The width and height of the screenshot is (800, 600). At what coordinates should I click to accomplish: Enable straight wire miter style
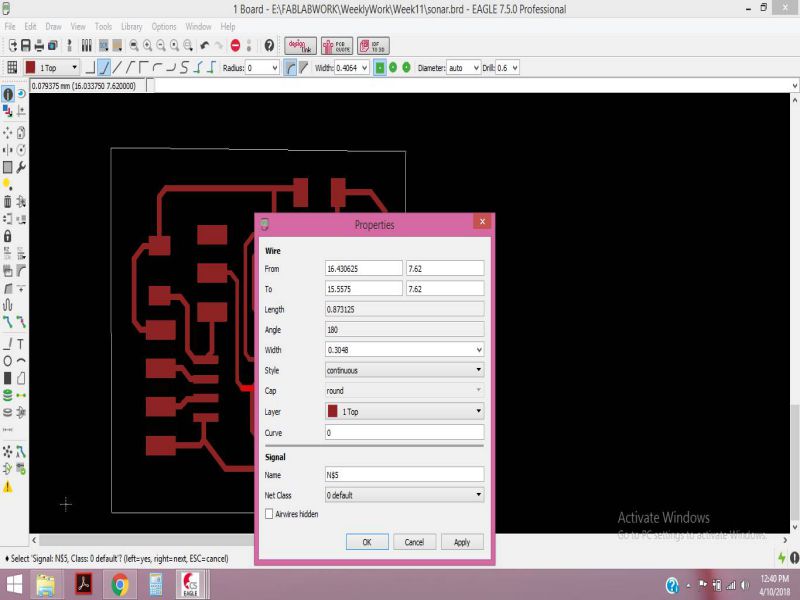tap(303, 67)
